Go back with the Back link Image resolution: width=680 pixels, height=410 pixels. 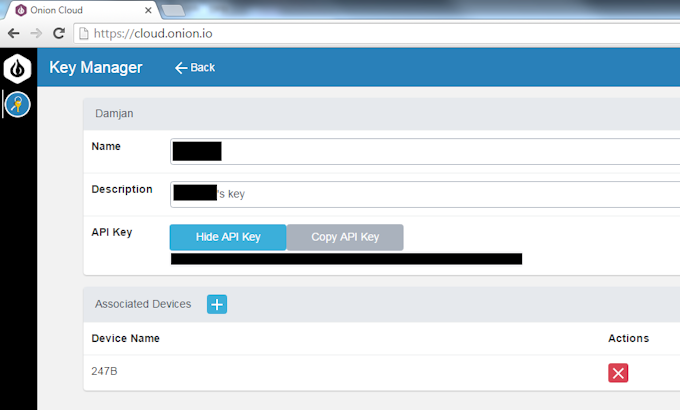(x=195, y=68)
